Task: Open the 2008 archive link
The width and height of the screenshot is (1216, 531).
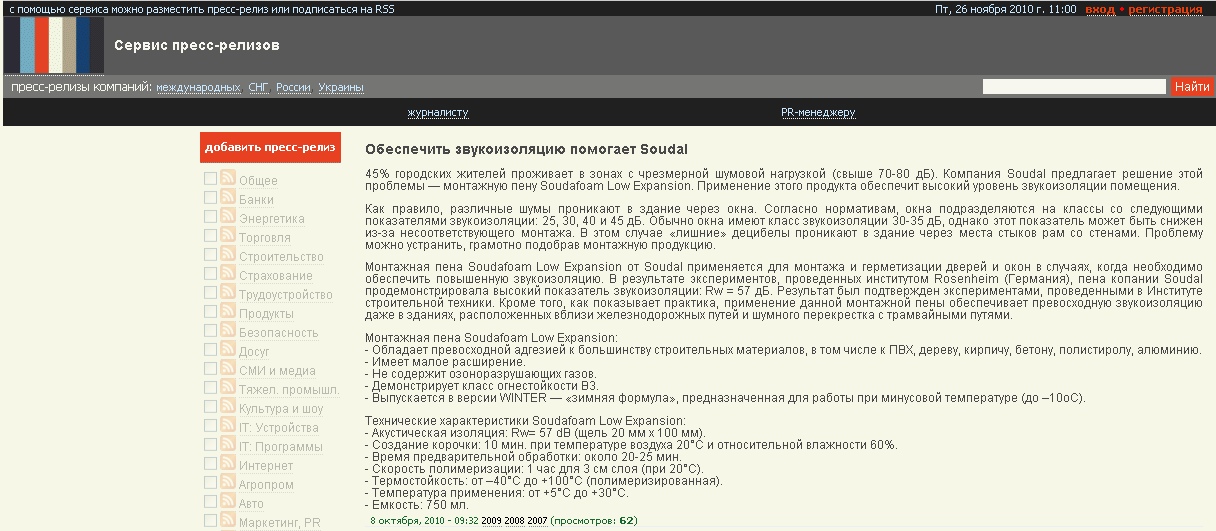Action: click(515, 520)
